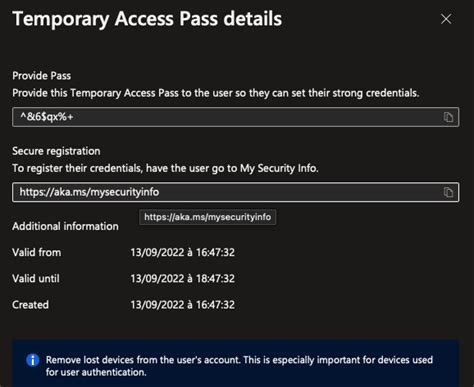This screenshot has height=387, width=474.
Task: Click the Valid until time 18:47:32 value
Action: tap(182, 279)
